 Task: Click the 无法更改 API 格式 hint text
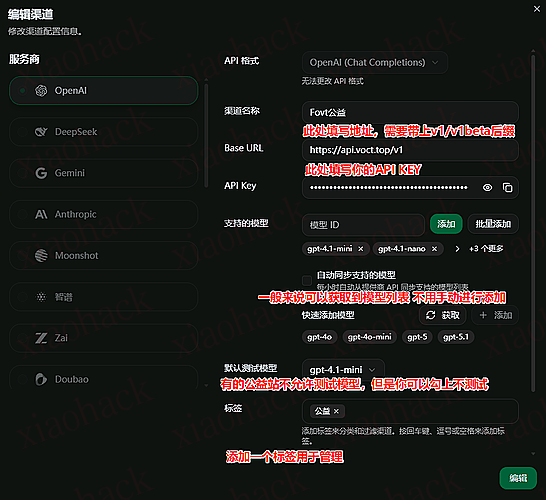coord(332,81)
